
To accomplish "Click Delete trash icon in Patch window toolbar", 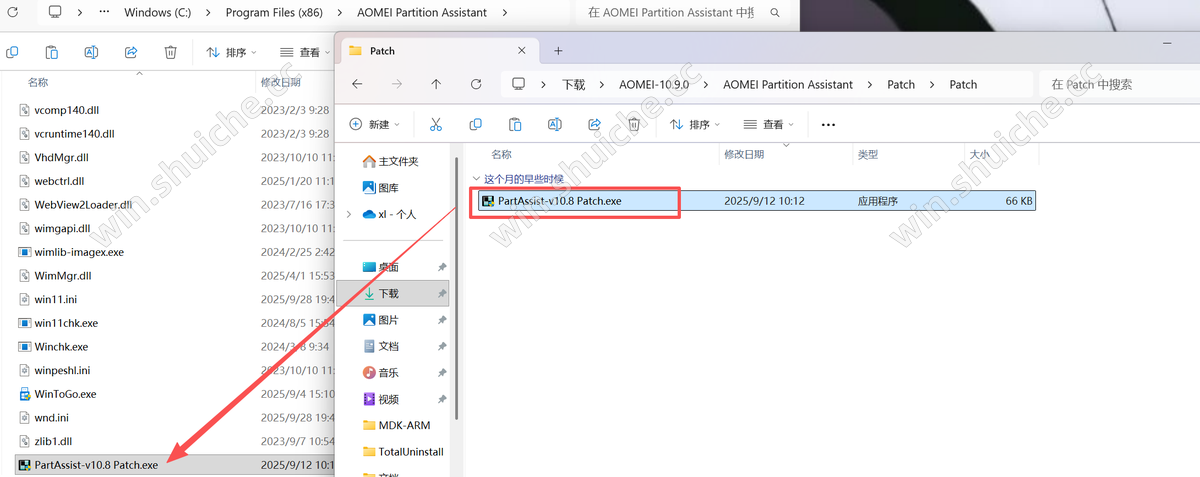I will click(634, 125).
